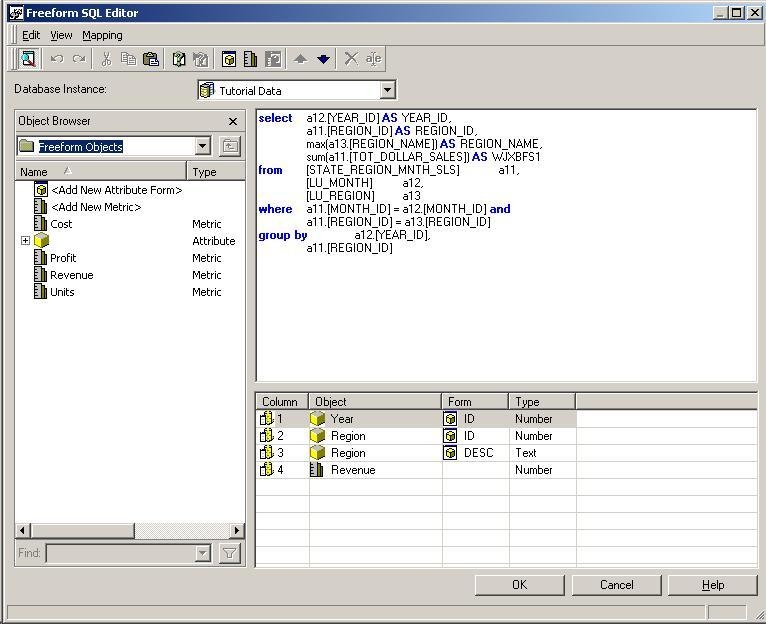Expand the unnamed Attribute tree node

(x=25, y=241)
